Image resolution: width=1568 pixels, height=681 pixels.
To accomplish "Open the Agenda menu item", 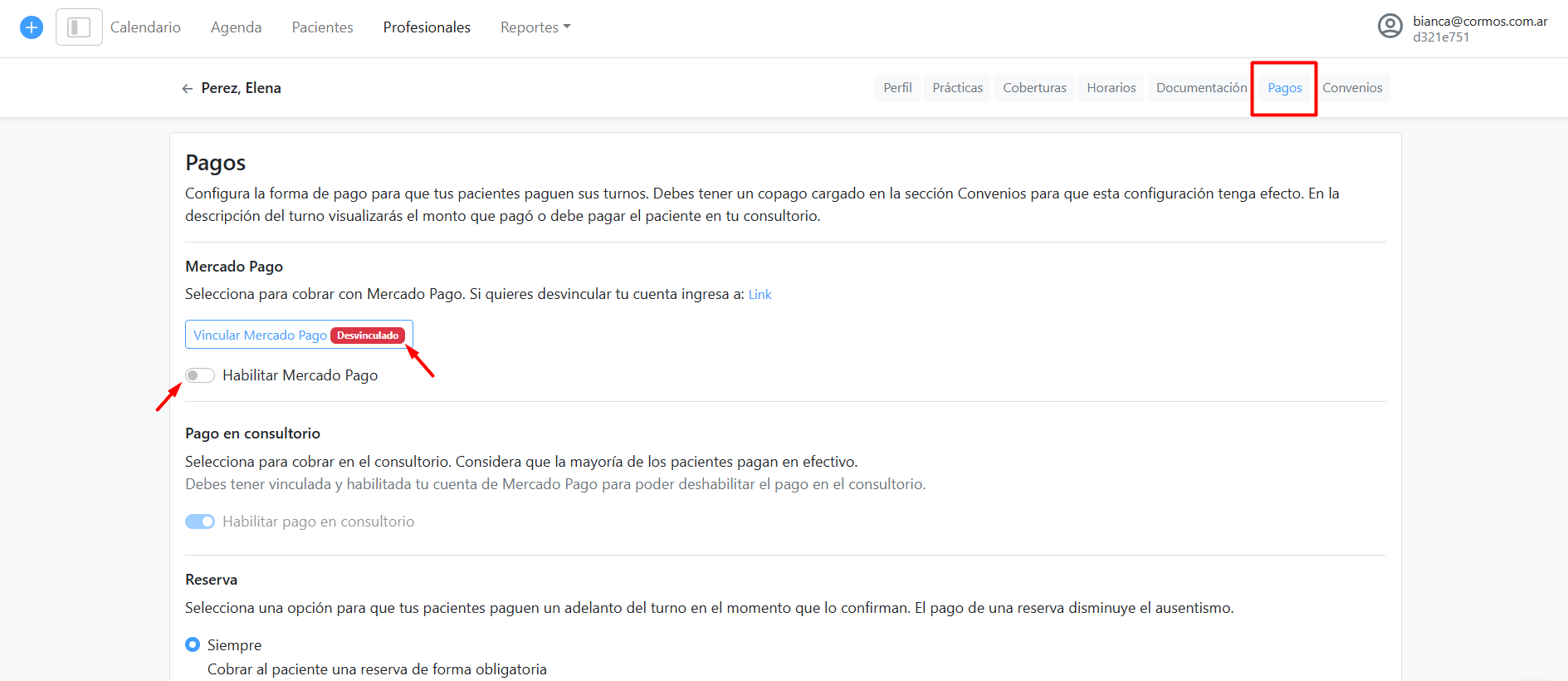I will [236, 27].
